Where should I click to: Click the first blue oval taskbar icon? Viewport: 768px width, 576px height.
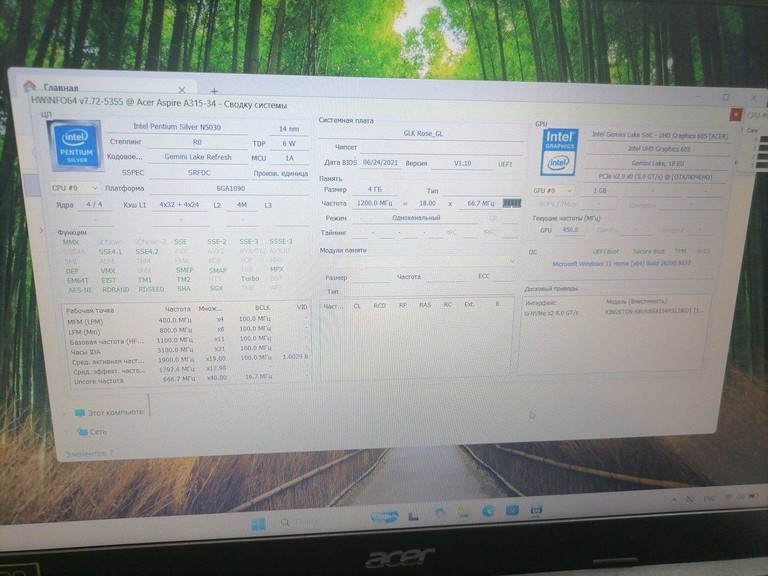(384, 516)
